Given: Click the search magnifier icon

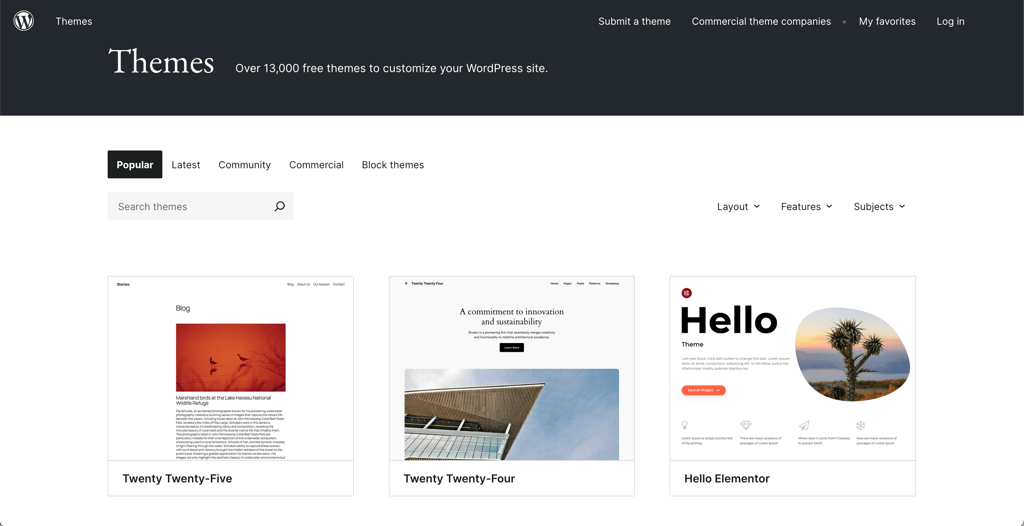Looking at the screenshot, I should [280, 206].
